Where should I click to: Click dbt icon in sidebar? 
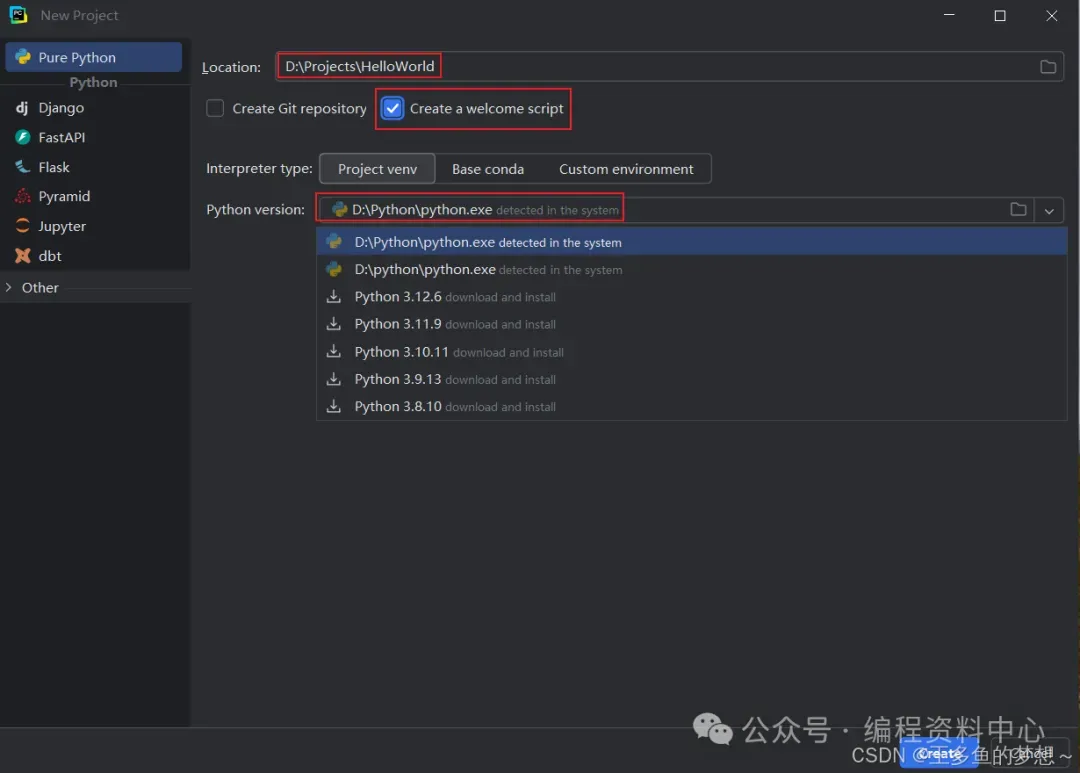[23, 256]
